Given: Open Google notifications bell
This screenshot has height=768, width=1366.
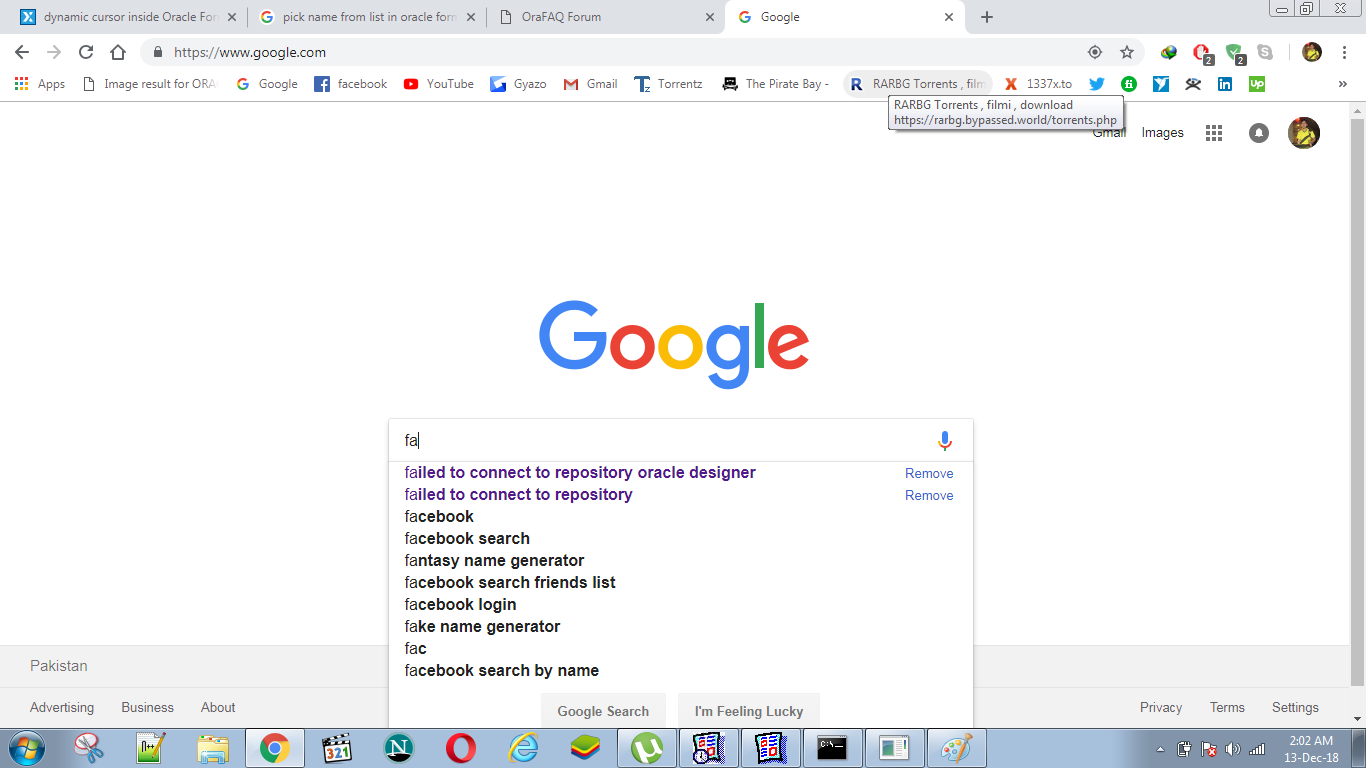Looking at the screenshot, I should [1259, 133].
